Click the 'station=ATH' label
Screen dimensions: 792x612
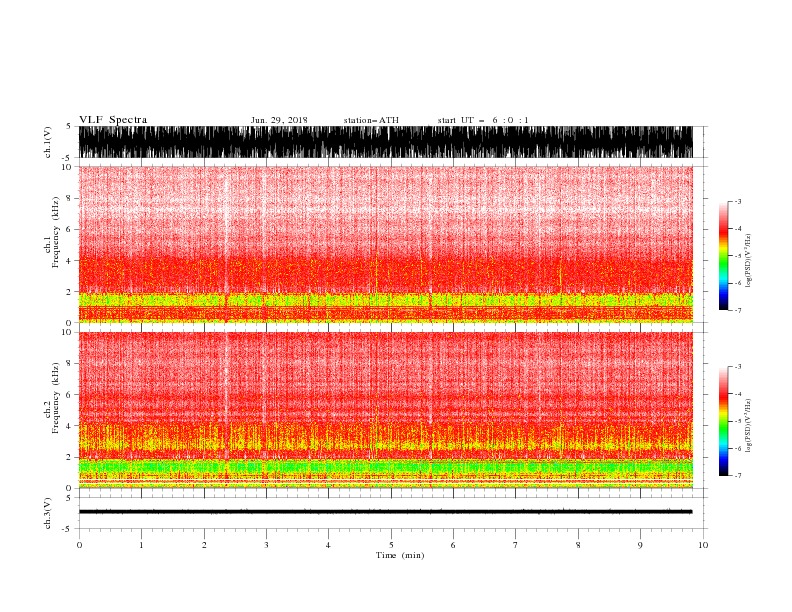click(371, 120)
